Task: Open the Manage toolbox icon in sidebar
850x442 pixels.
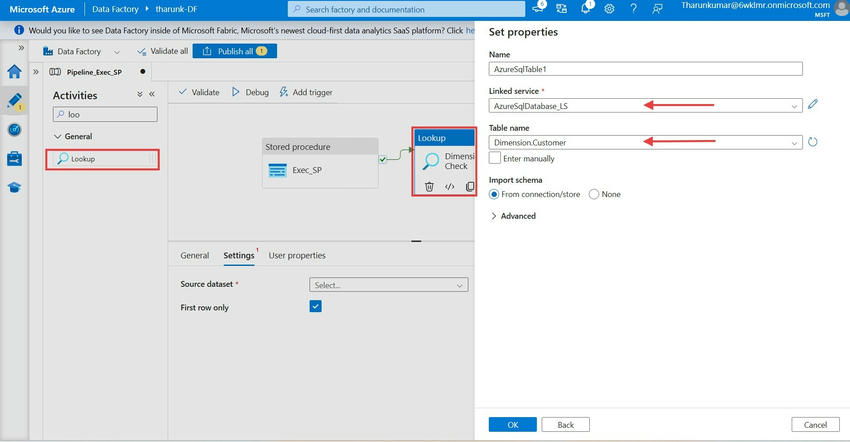Action: [x=14, y=158]
